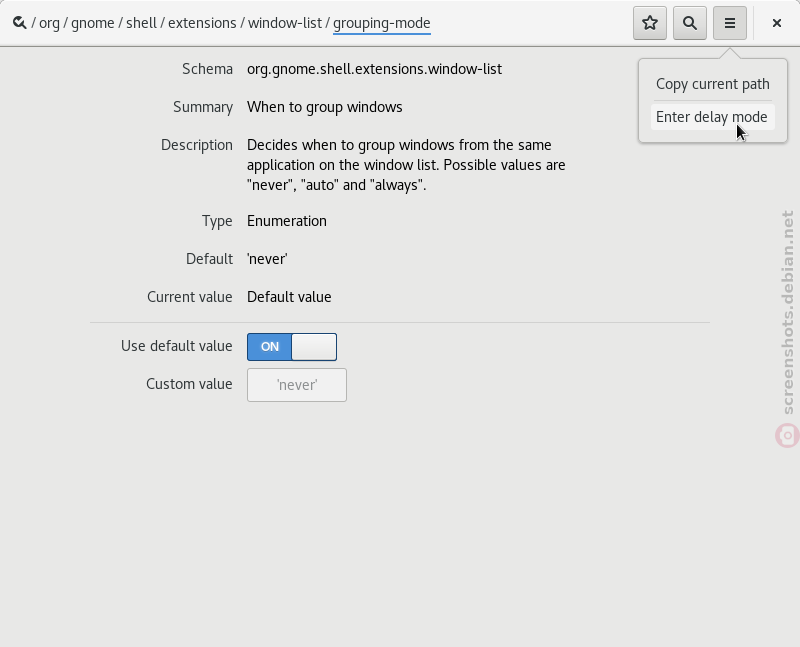Click the Default 'never' value text
Screen dimensions: 800x647
pos(267,259)
